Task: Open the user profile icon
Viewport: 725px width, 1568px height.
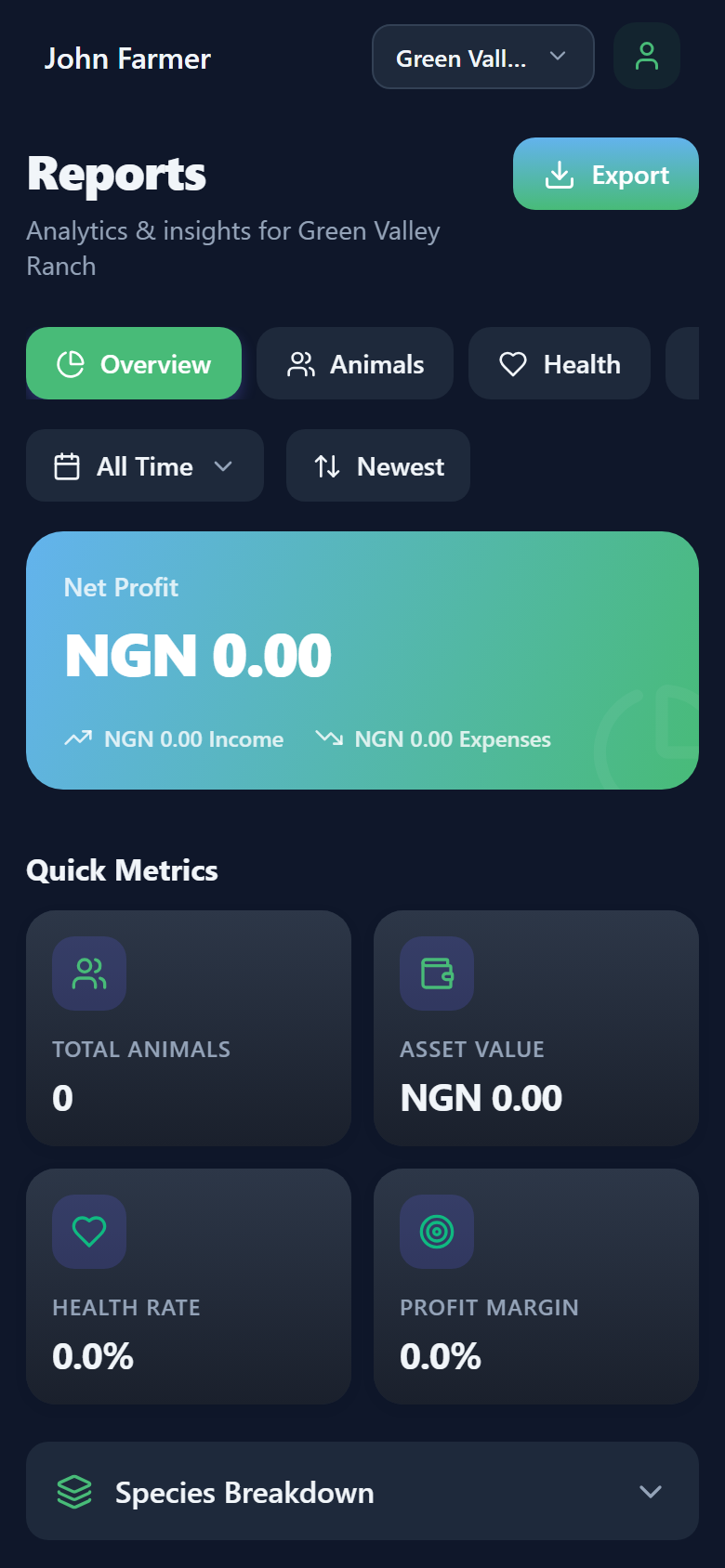Action: (647, 56)
